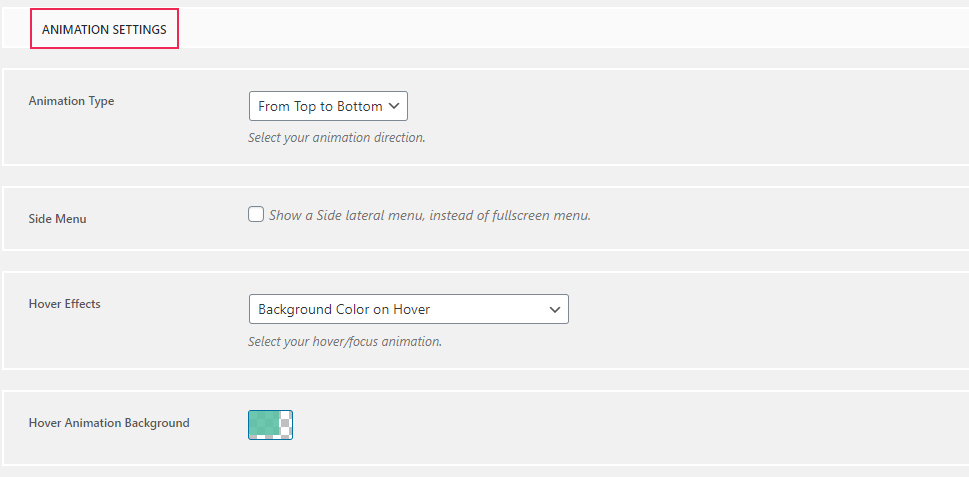The height and width of the screenshot is (477, 969).
Task: Click the blank header bar beside Animation Settings
Action: point(573,28)
